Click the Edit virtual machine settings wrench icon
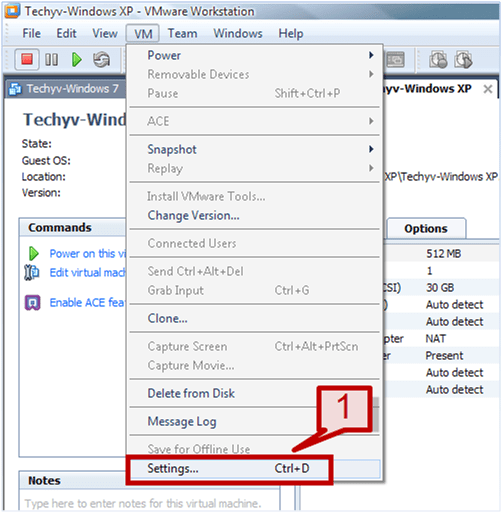Screen dimensions: 503x513 [32, 273]
